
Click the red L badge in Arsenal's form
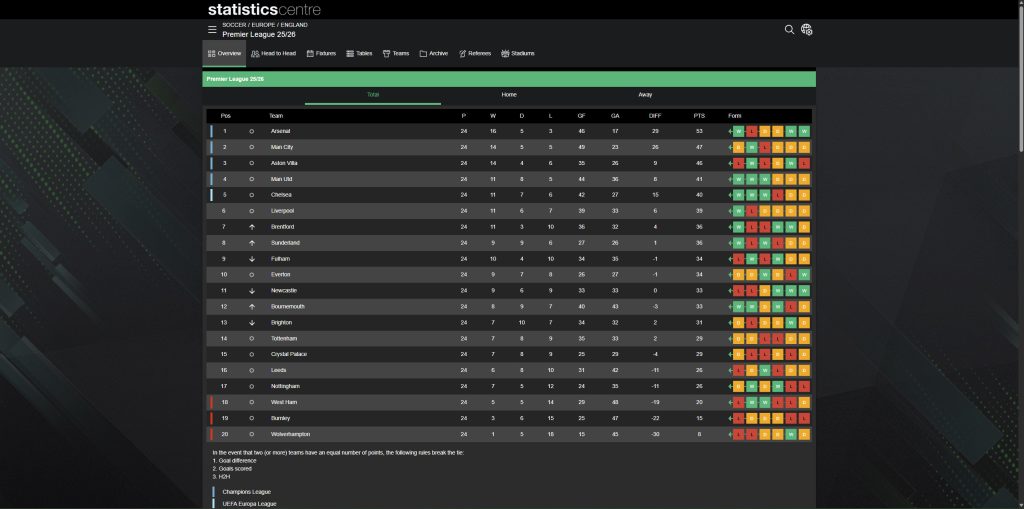coord(752,131)
